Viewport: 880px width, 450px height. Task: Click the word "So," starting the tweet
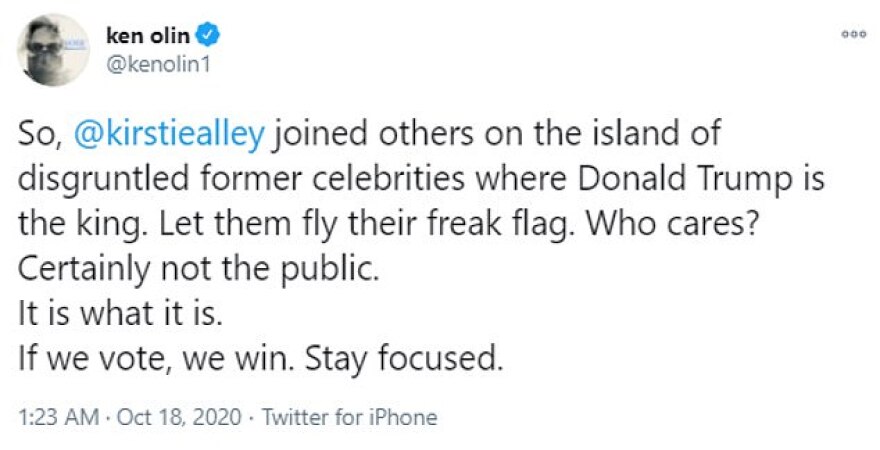pos(42,133)
